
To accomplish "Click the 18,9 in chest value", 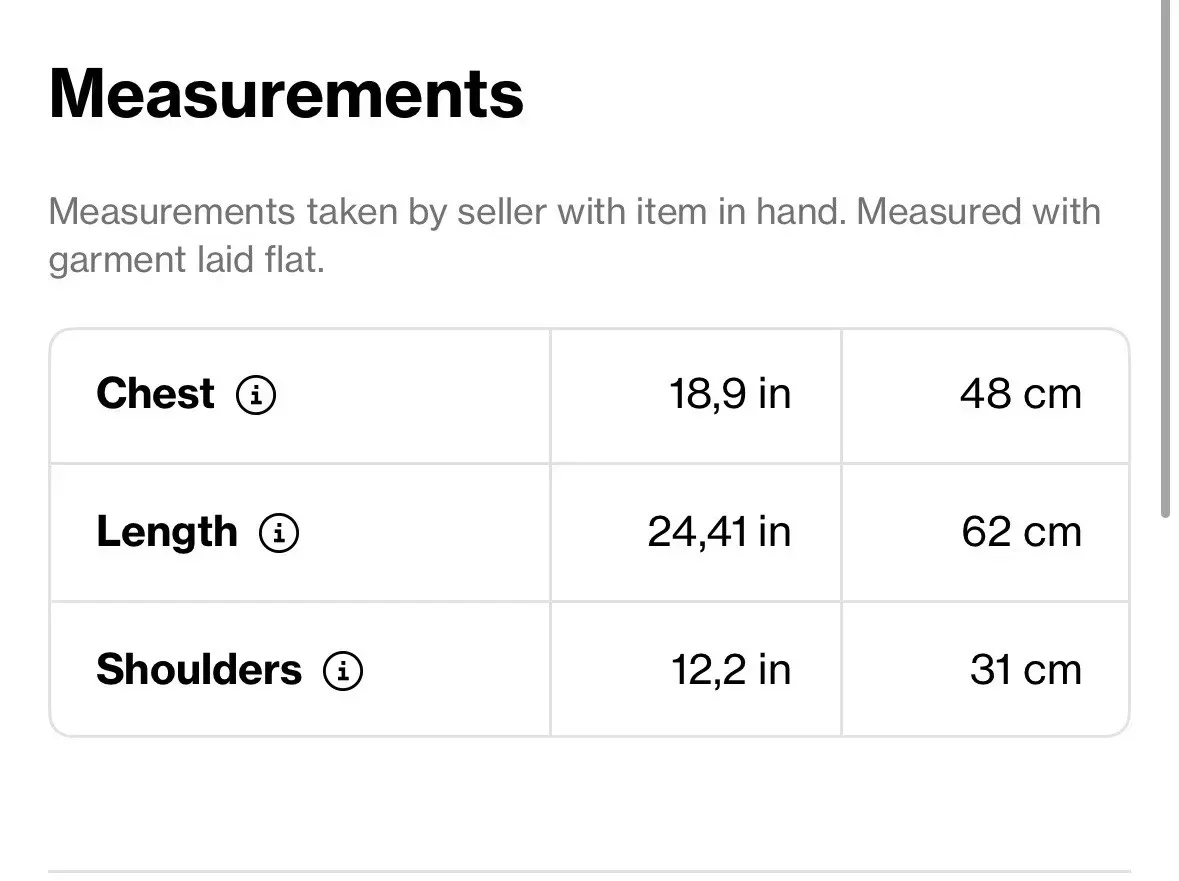I will click(730, 394).
